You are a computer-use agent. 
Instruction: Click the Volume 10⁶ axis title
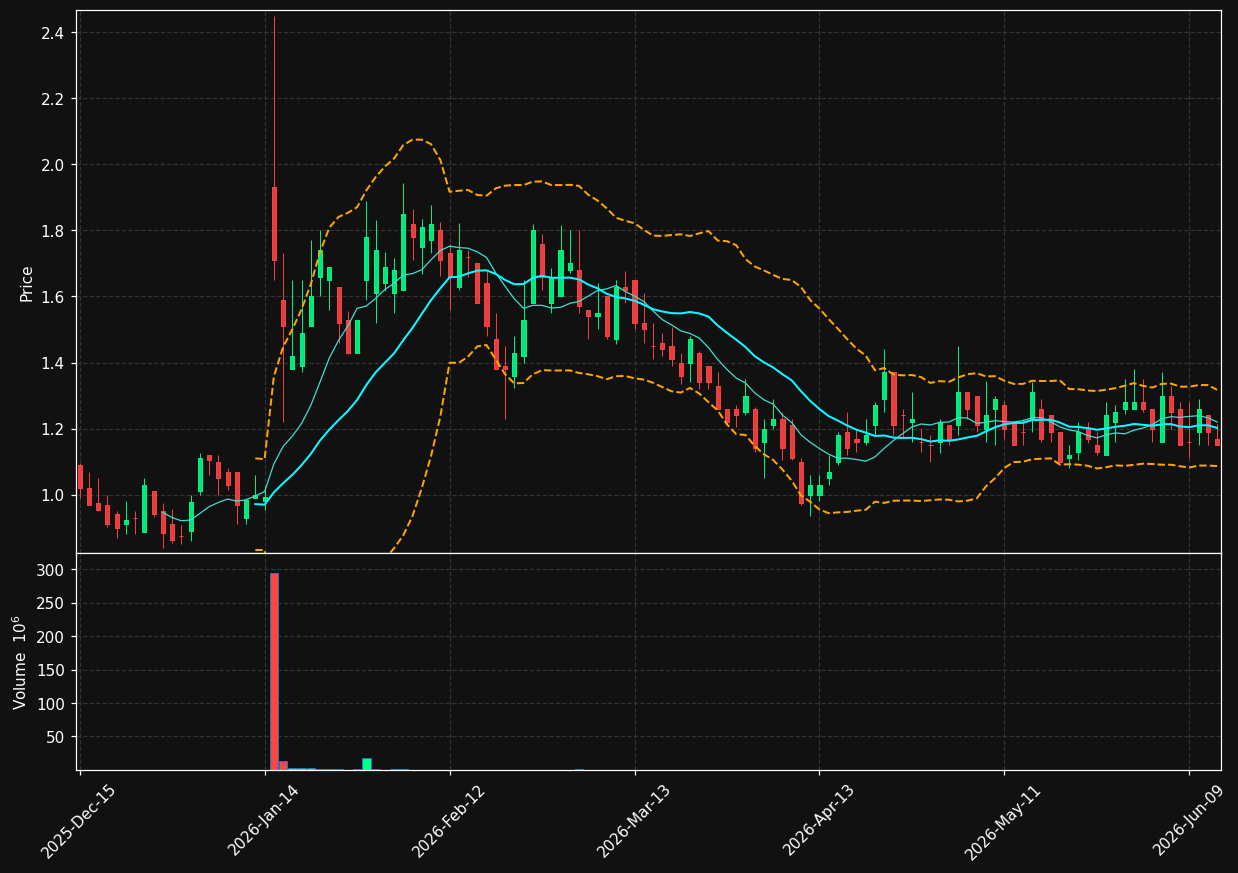click(19, 662)
